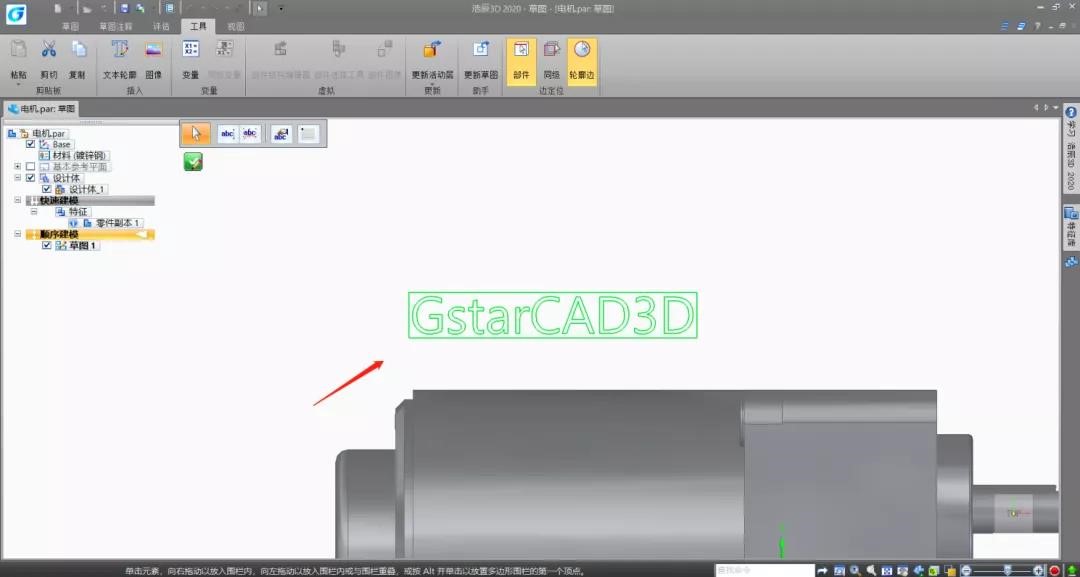Click the green upload arrow icon in status bar

(1072, 570)
